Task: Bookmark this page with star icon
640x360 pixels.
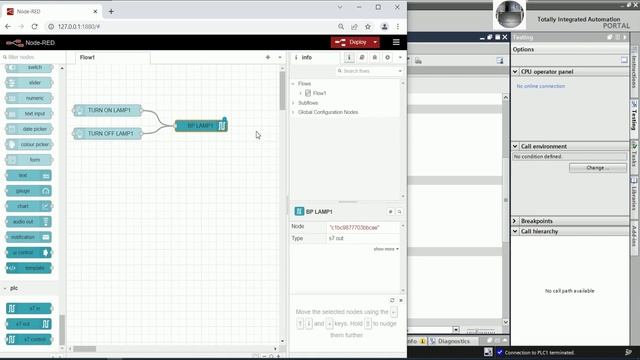Action: (368, 27)
